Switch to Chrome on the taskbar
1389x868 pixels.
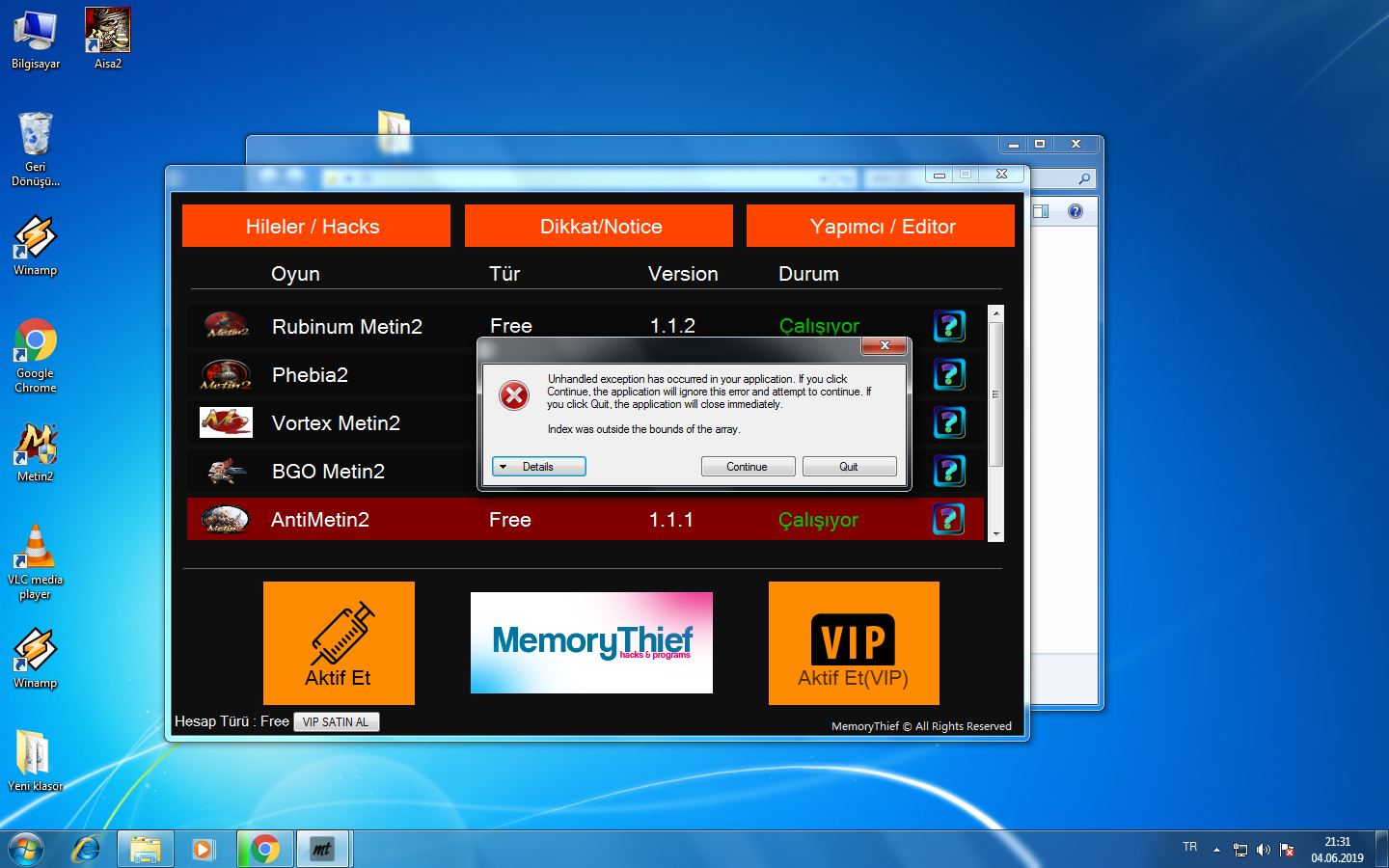click(264, 849)
